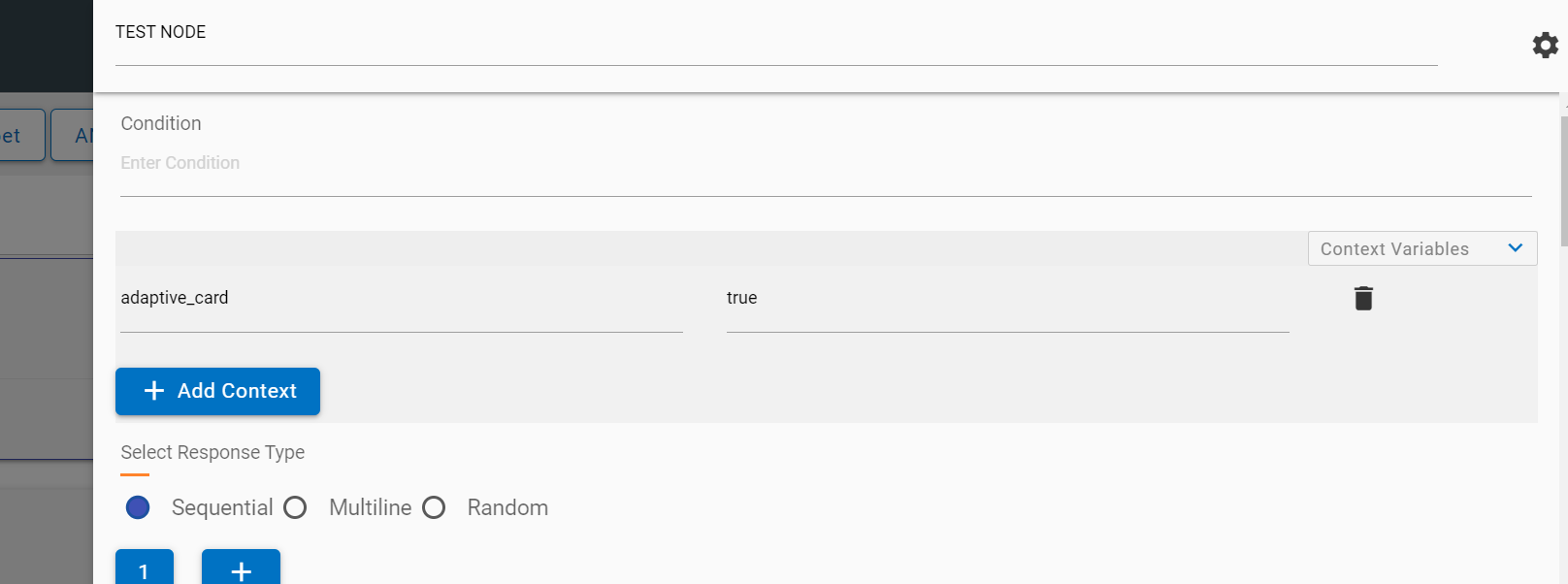Click the Enter Condition input field
This screenshot has height=584, width=1568.
tap(825, 163)
